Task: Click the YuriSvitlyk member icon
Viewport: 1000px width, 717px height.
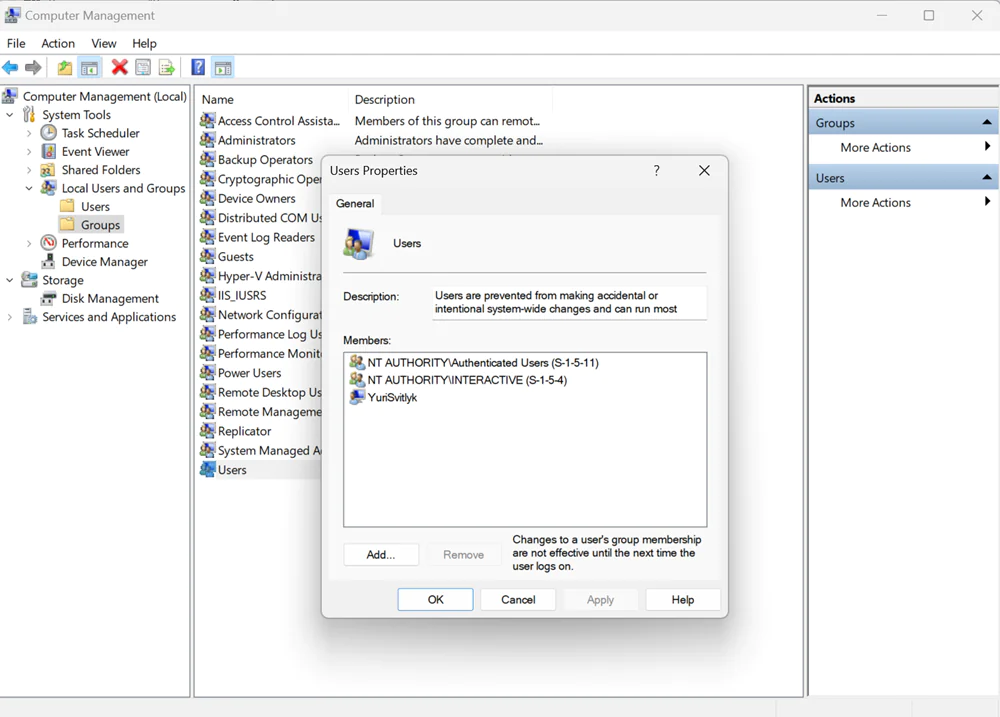Action: (357, 397)
